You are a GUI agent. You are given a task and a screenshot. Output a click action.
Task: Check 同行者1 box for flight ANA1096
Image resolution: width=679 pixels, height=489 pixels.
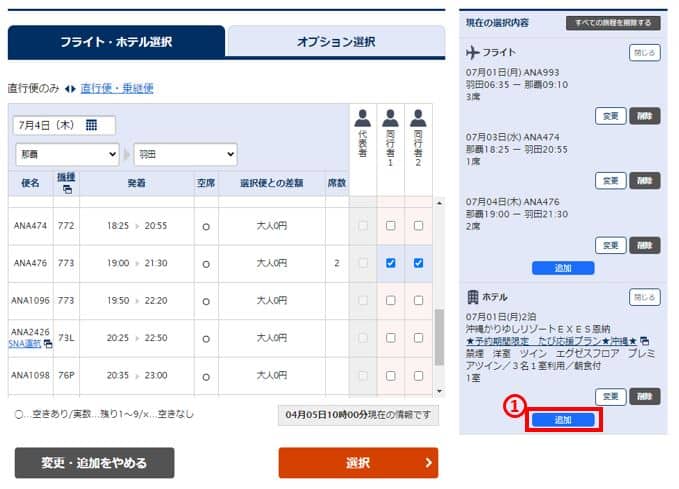[x=390, y=301]
